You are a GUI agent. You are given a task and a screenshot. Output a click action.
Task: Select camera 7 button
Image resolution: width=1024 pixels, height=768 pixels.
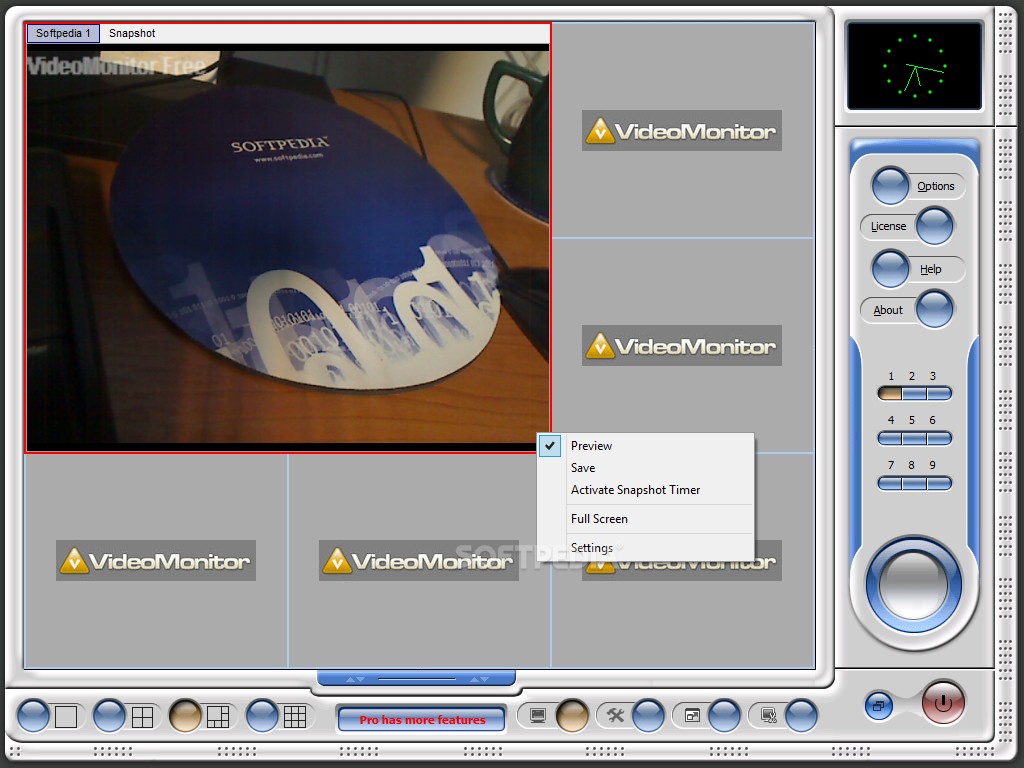(890, 483)
